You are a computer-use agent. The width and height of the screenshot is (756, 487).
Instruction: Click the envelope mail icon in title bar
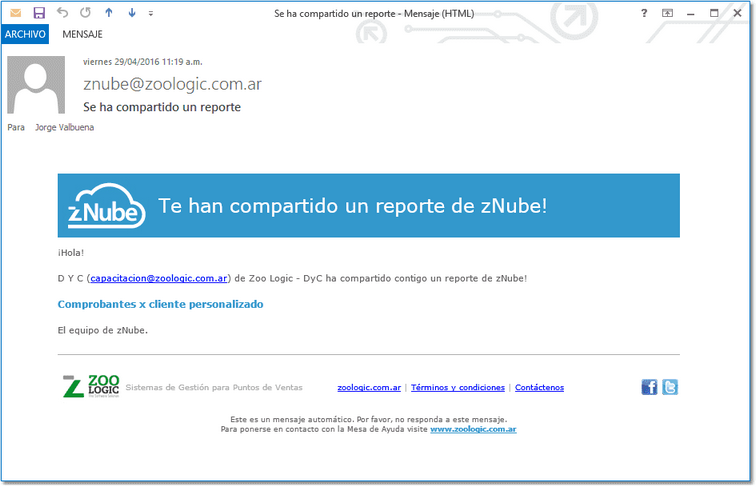(x=15, y=13)
